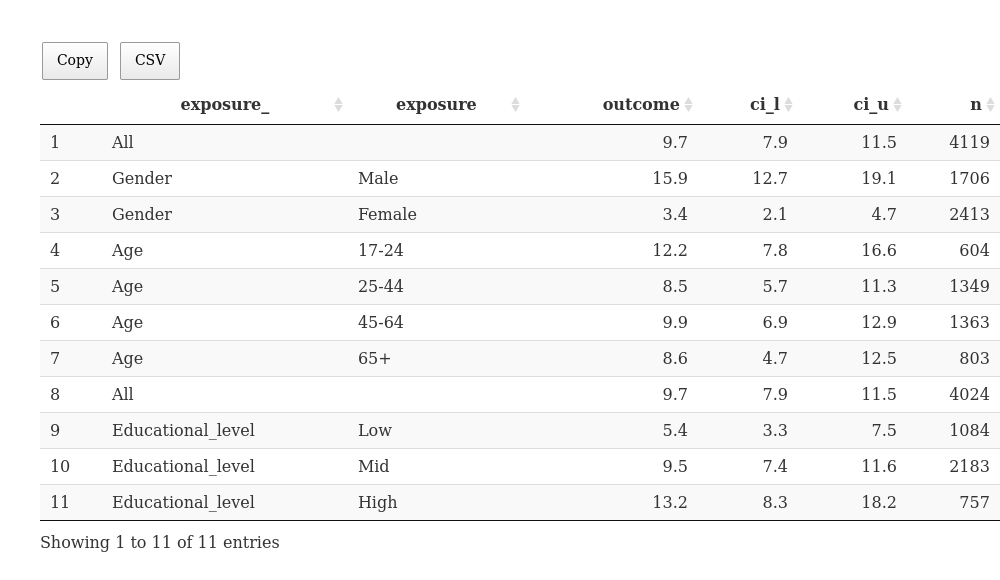Image resolution: width=1000 pixels, height=580 pixels.
Task: Click the outcome value 13.2
Action: [670, 503]
